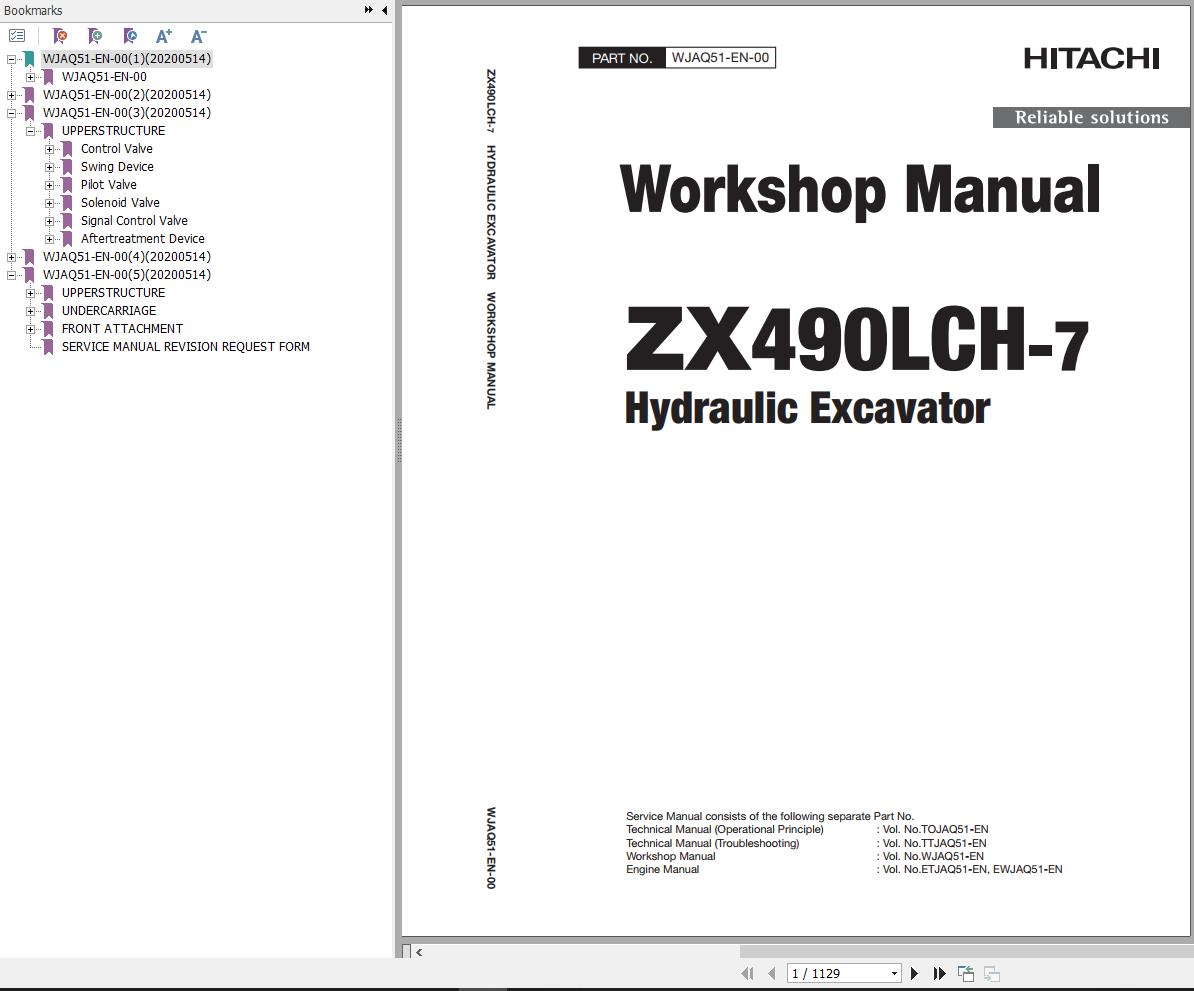Open the FRONT ATTACHMENT bookmark
This screenshot has height=991, width=1194.
[122, 328]
